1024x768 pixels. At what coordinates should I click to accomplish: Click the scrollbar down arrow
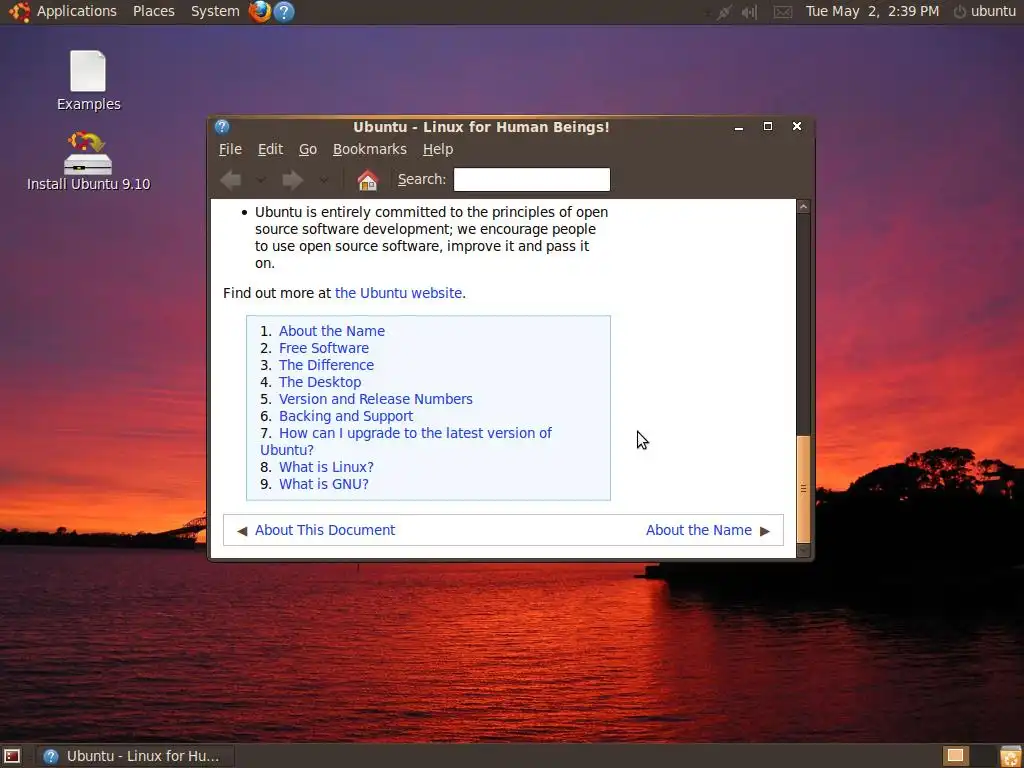click(x=803, y=551)
